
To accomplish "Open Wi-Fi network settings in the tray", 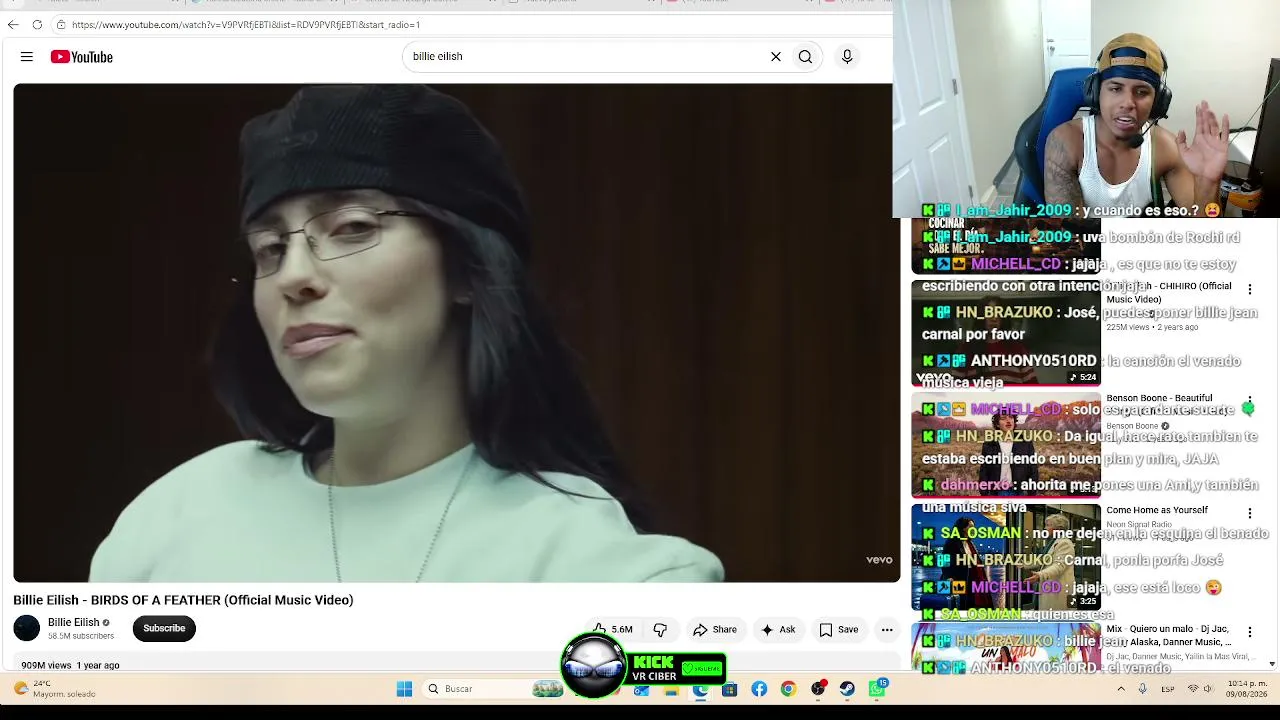I will click(1193, 689).
